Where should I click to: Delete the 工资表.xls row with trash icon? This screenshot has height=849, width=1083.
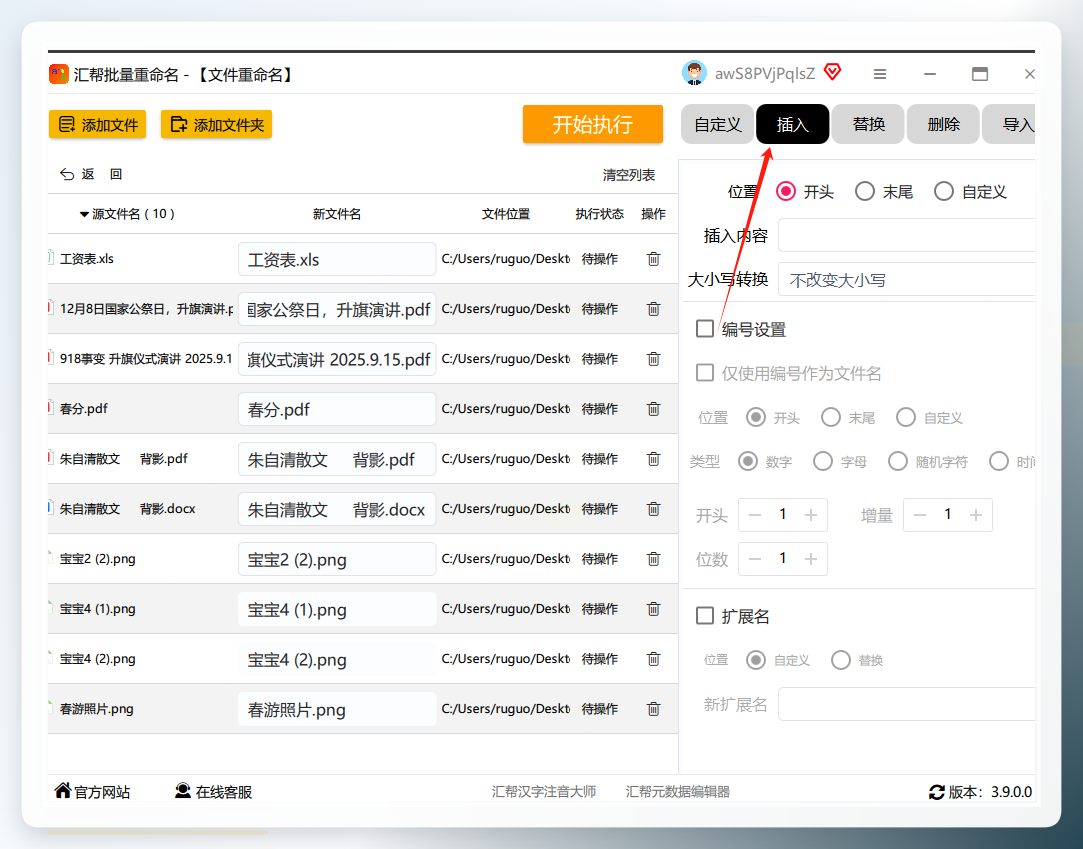pos(653,259)
